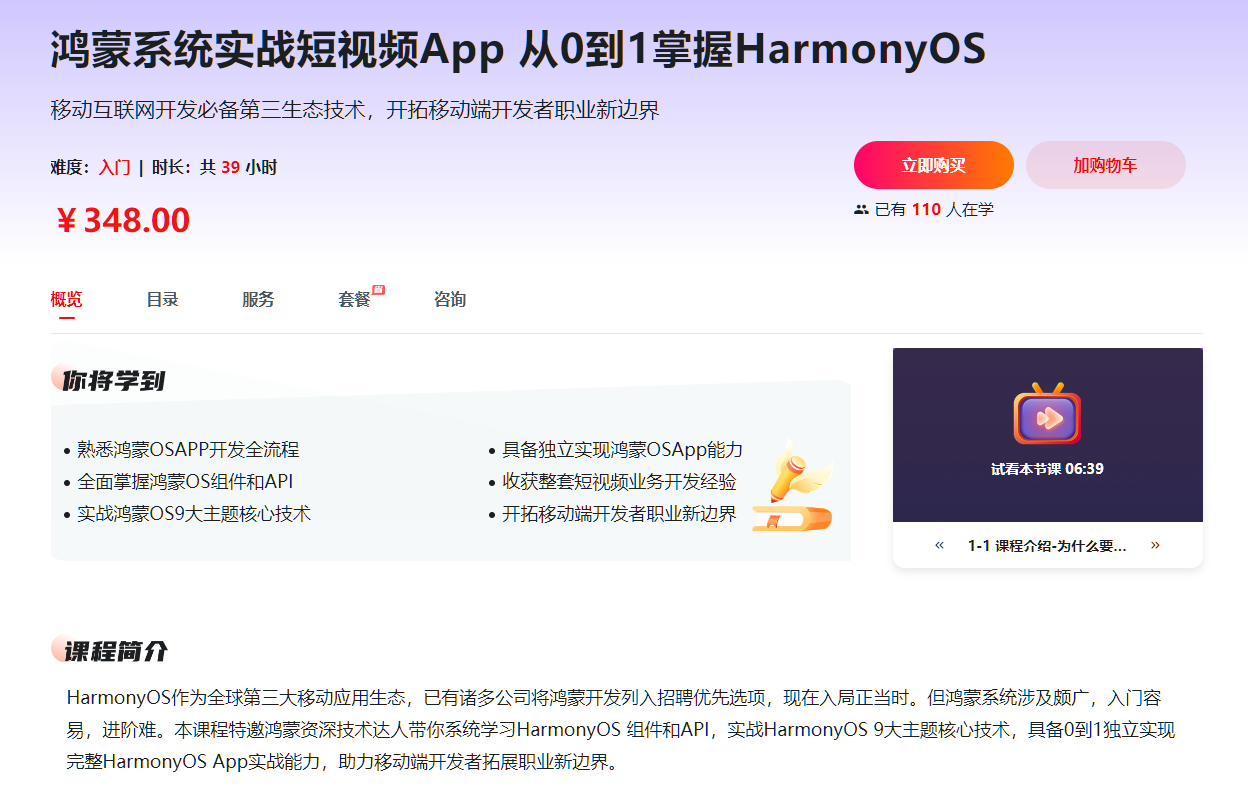The image size is (1248, 803).
Task: Switch to the 咨询 tab
Action: pos(450,299)
